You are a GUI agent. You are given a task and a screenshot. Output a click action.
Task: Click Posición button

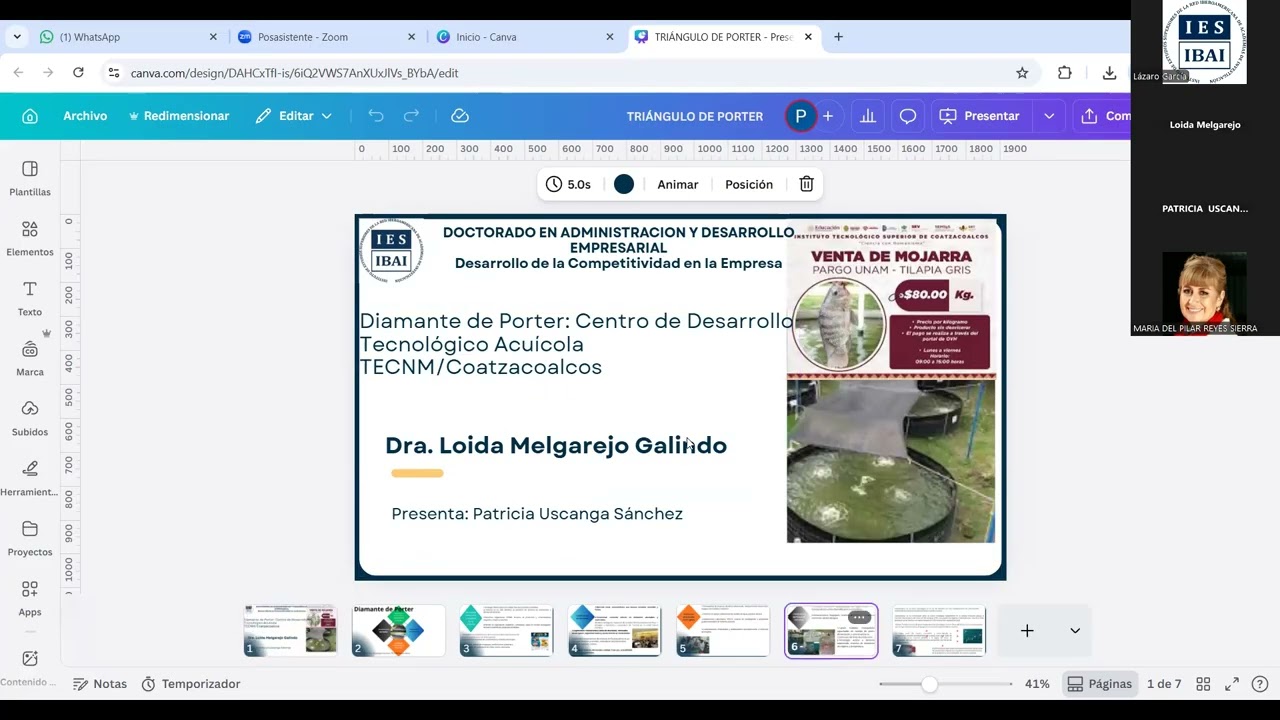[749, 184]
